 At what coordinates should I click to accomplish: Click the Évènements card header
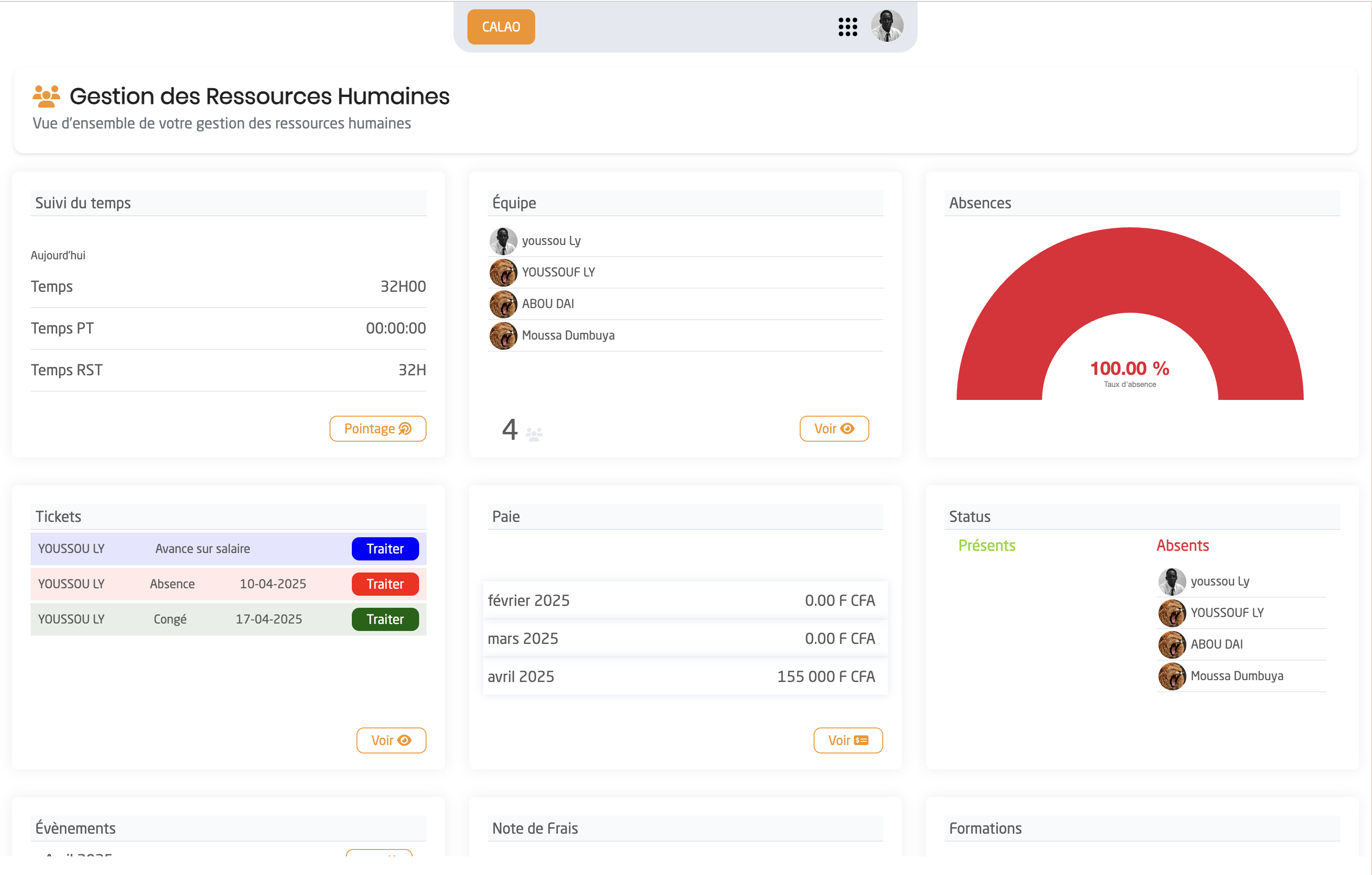tap(228, 828)
